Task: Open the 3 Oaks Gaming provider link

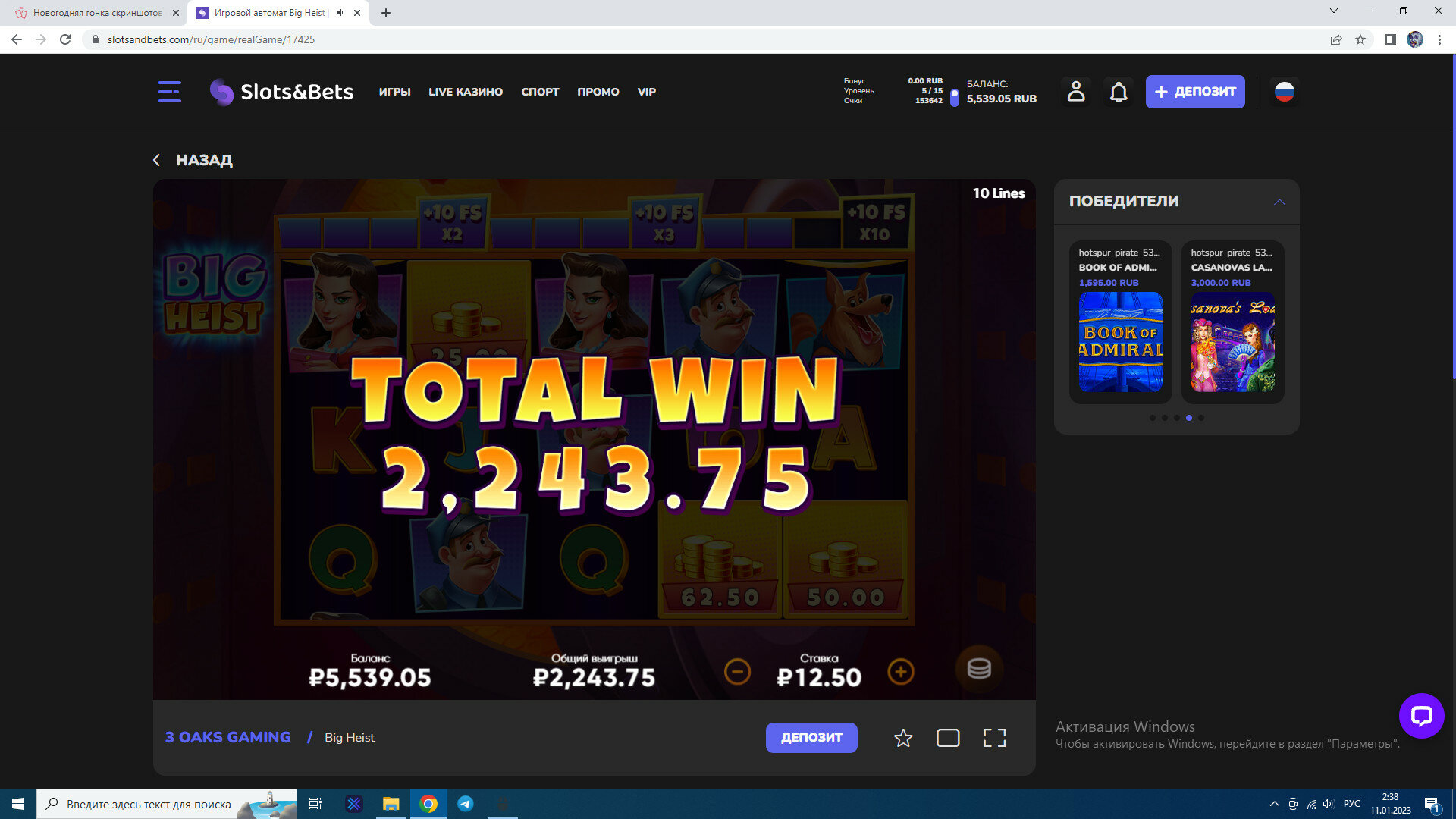Action: pos(227,737)
